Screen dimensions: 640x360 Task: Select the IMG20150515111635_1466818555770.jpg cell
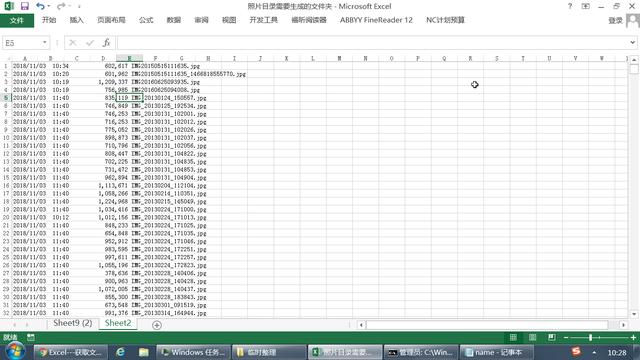189,74
